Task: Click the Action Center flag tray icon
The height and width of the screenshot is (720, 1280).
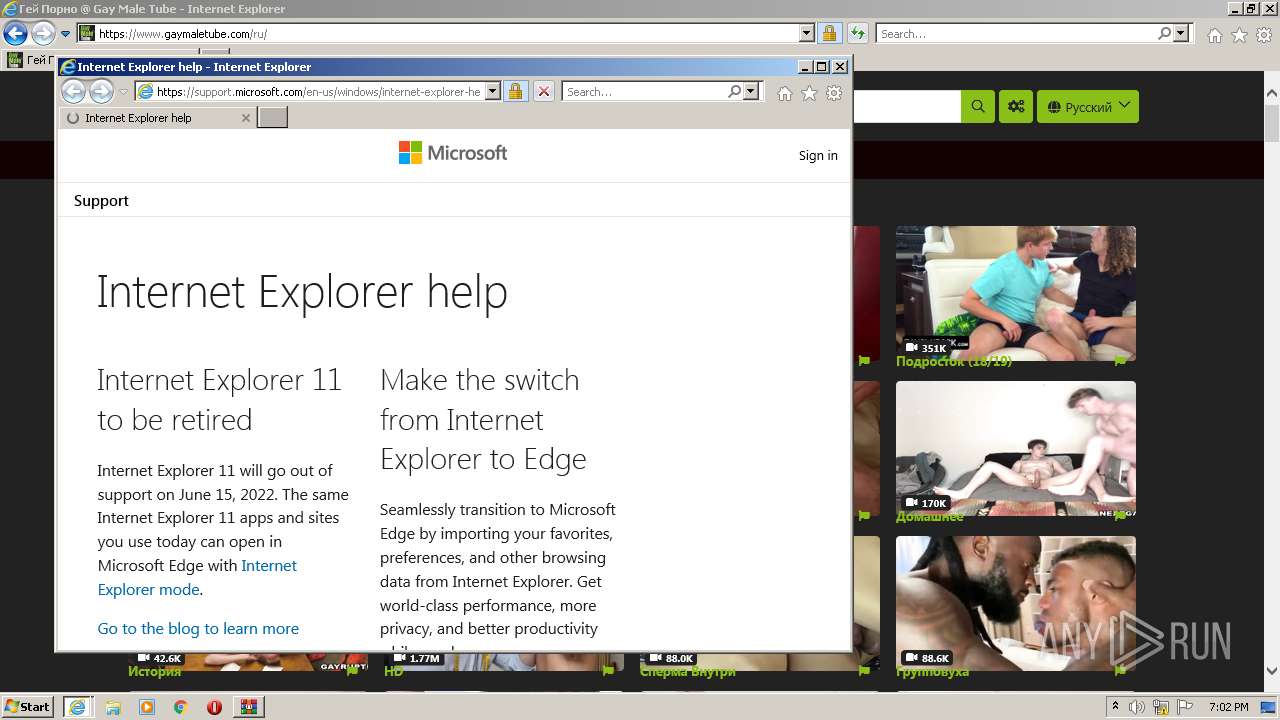Action: (1185, 707)
